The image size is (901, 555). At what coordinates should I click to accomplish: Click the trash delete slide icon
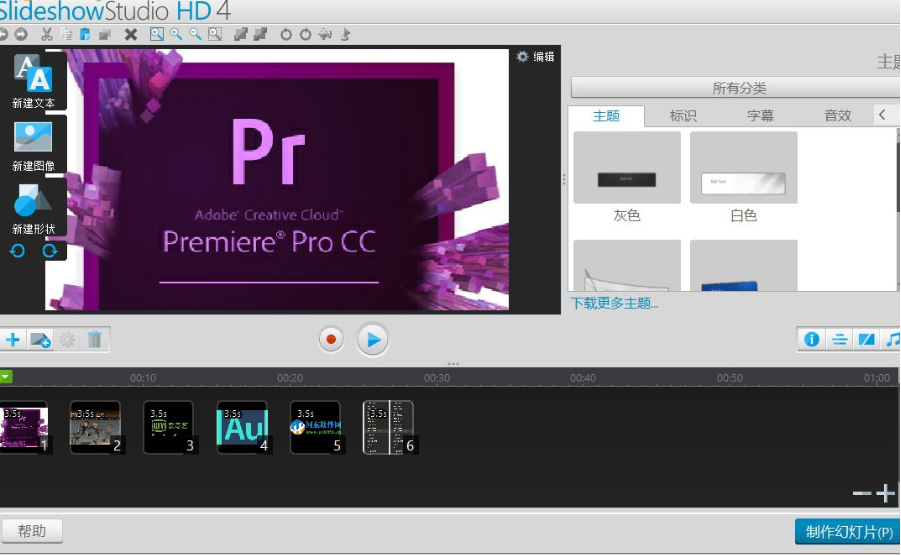[95, 340]
